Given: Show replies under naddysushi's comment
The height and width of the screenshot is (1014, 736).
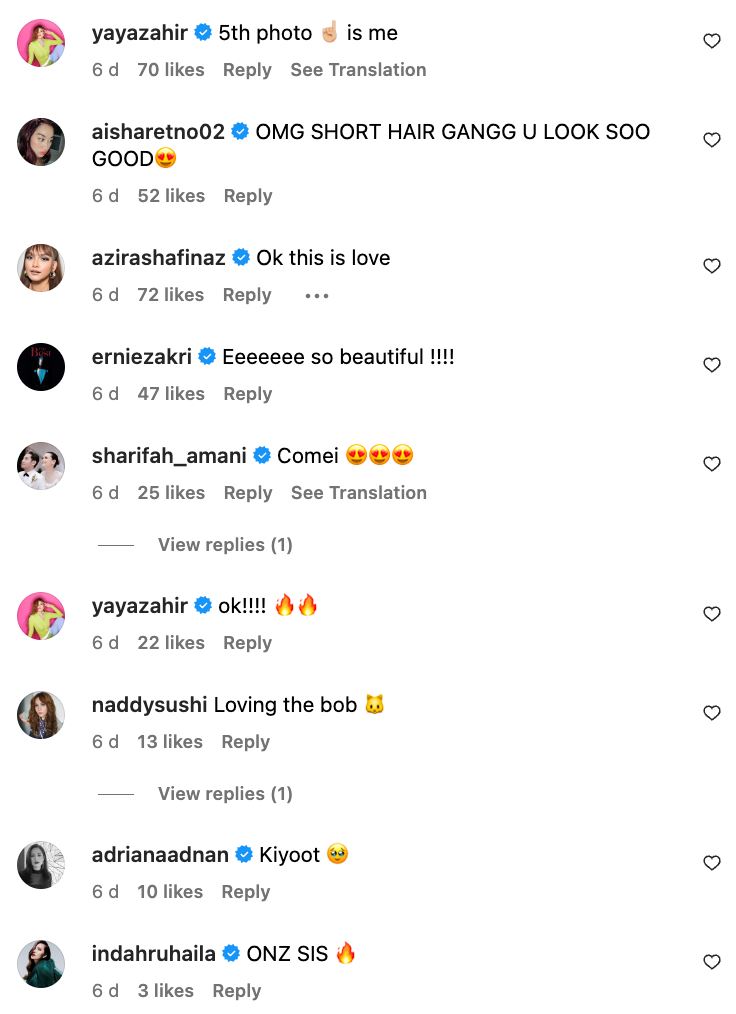Looking at the screenshot, I should click(x=225, y=794).
